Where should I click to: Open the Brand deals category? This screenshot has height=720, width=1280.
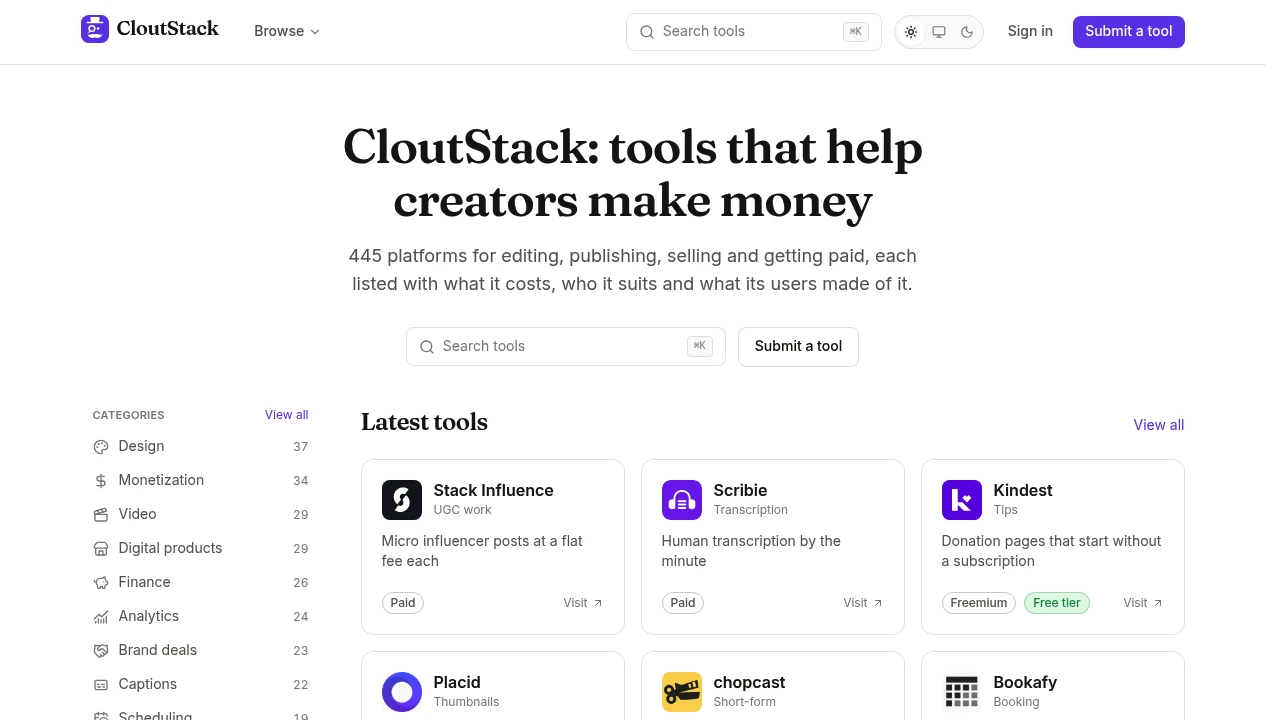click(x=200, y=650)
